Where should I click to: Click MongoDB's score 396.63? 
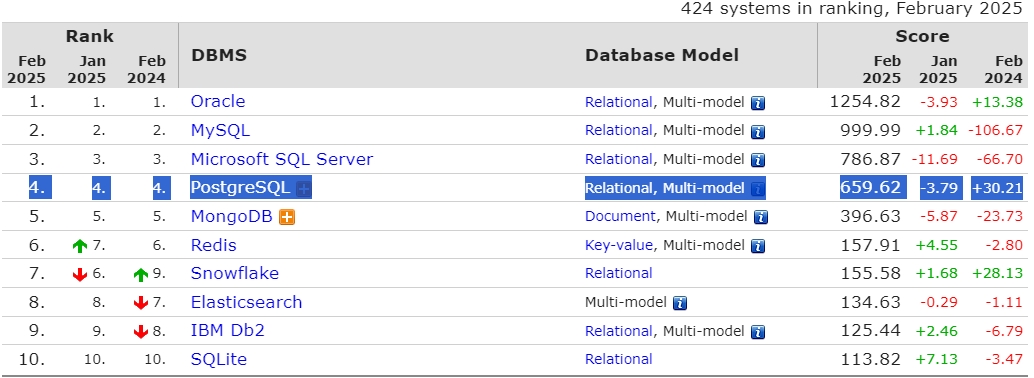point(870,216)
